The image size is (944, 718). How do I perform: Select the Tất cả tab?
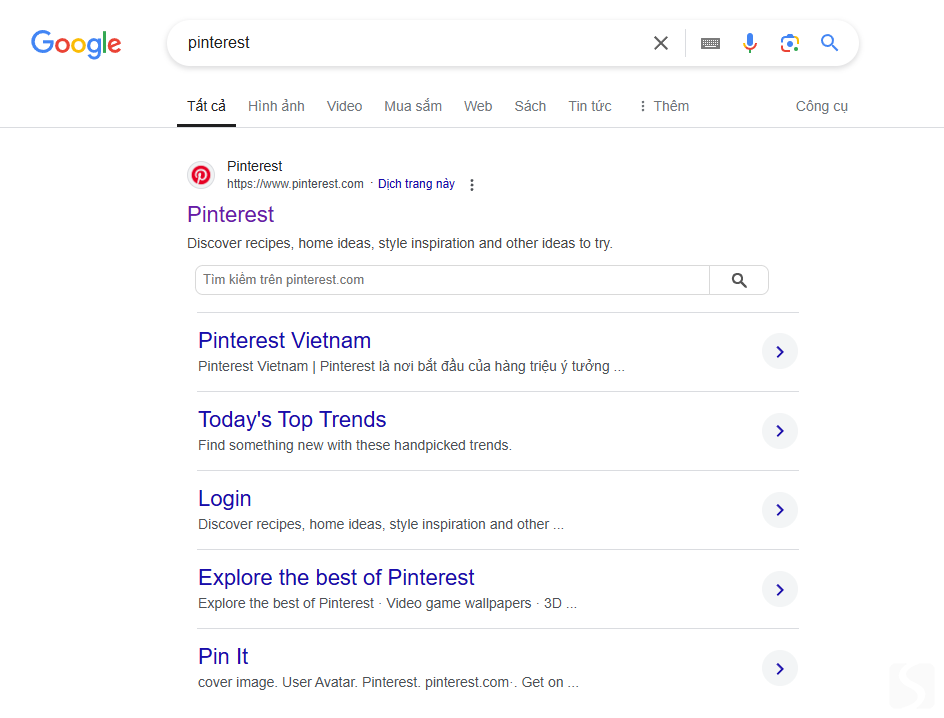(206, 106)
